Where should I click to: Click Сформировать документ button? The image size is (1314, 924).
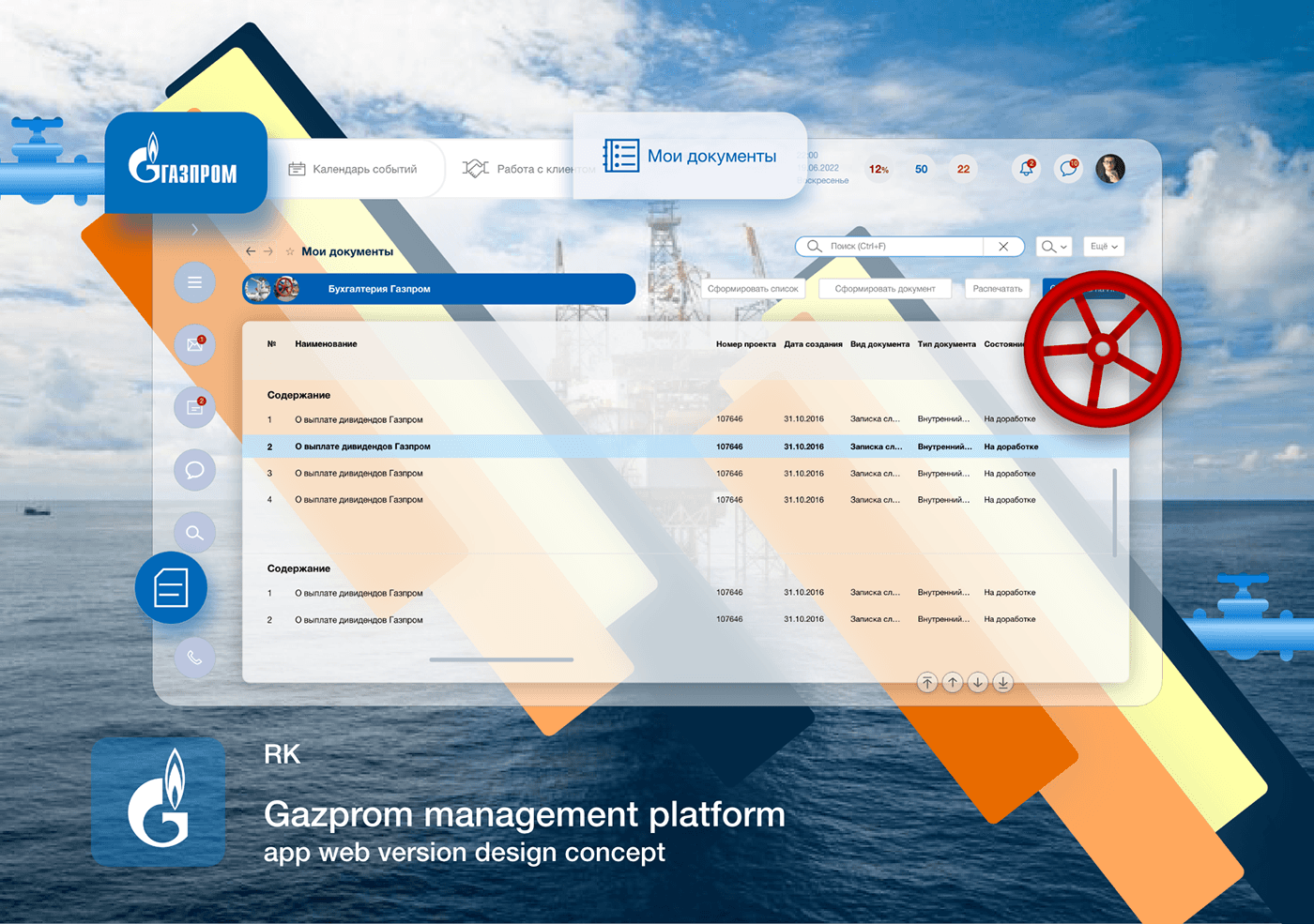pos(885,289)
